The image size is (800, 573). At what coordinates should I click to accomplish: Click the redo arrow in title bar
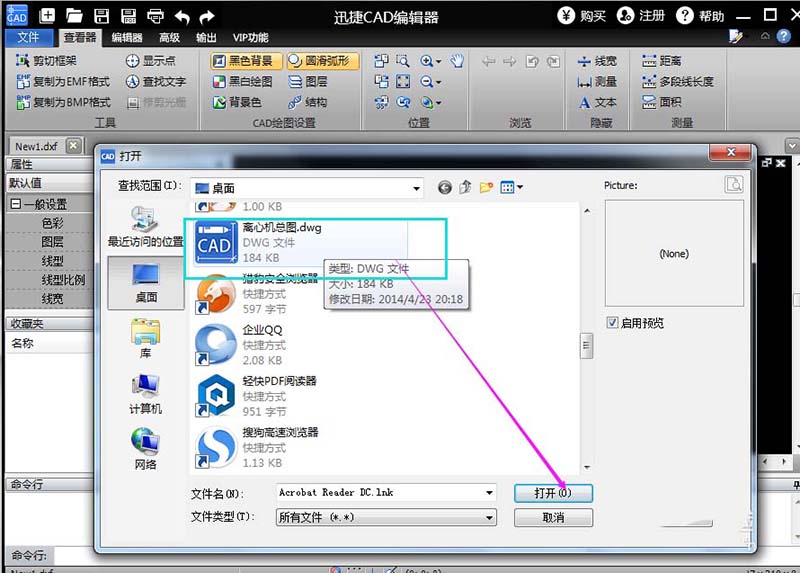click(x=207, y=17)
